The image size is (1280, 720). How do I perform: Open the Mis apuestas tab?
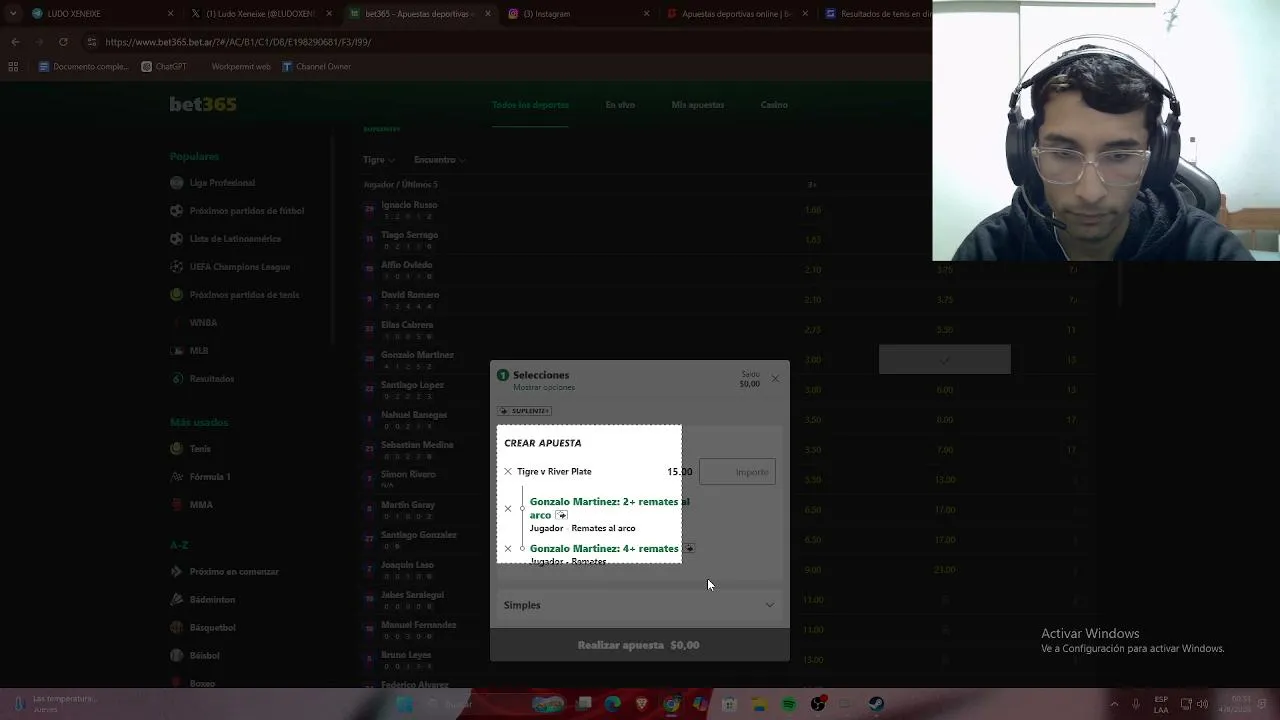coord(698,105)
